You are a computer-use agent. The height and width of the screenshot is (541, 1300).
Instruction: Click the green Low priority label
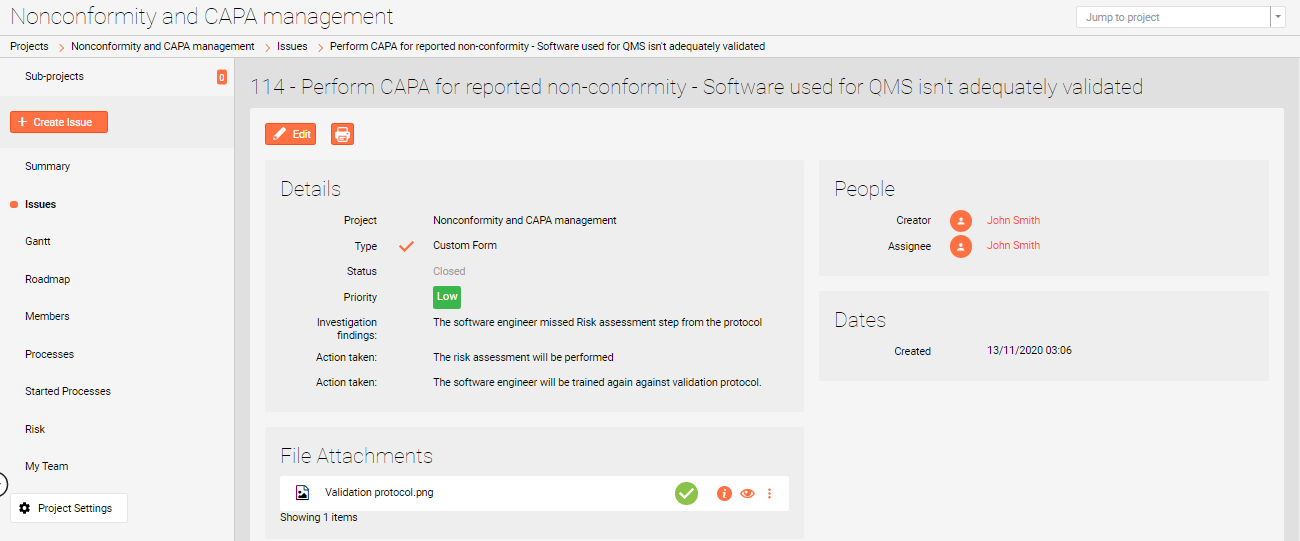click(447, 297)
